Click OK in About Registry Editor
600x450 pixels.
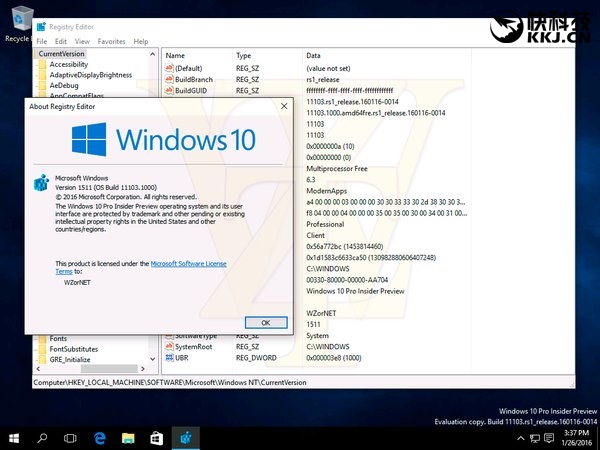pyautogui.click(x=266, y=323)
